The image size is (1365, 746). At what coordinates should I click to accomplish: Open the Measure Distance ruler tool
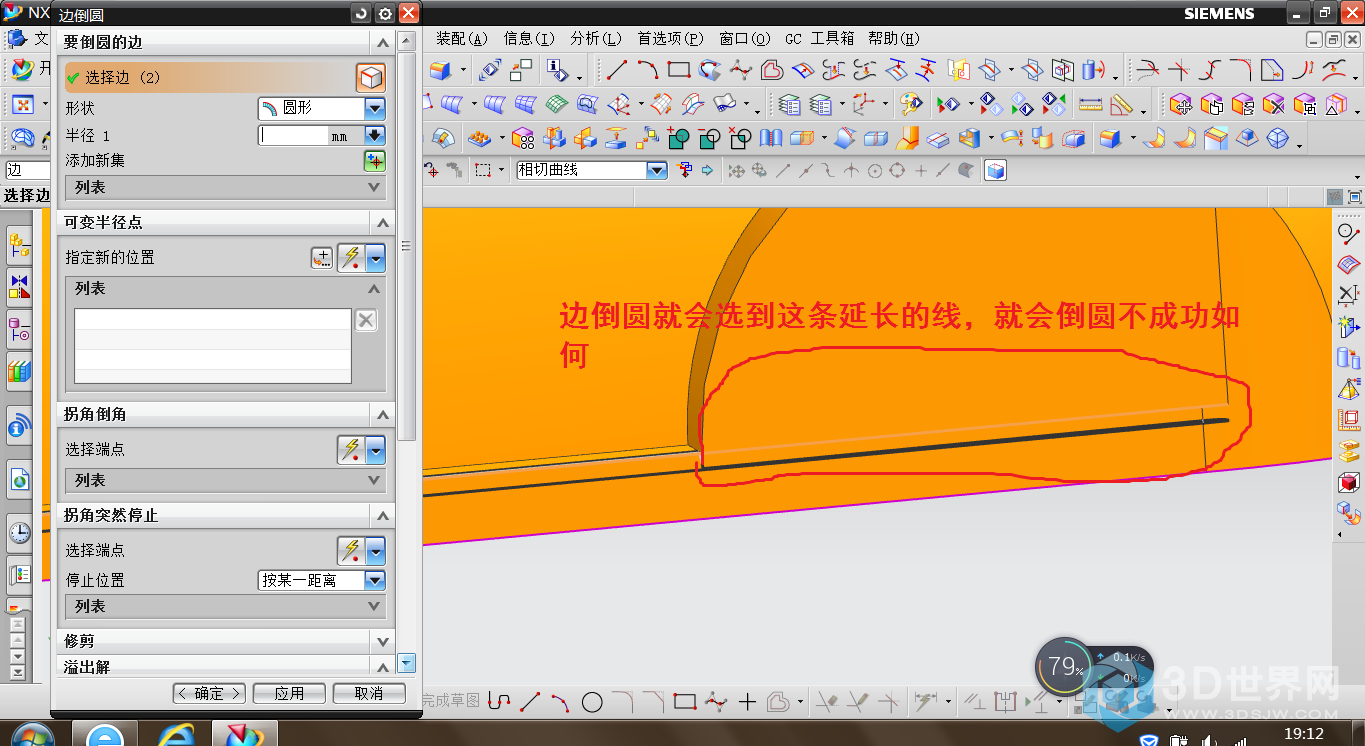(x=1090, y=104)
